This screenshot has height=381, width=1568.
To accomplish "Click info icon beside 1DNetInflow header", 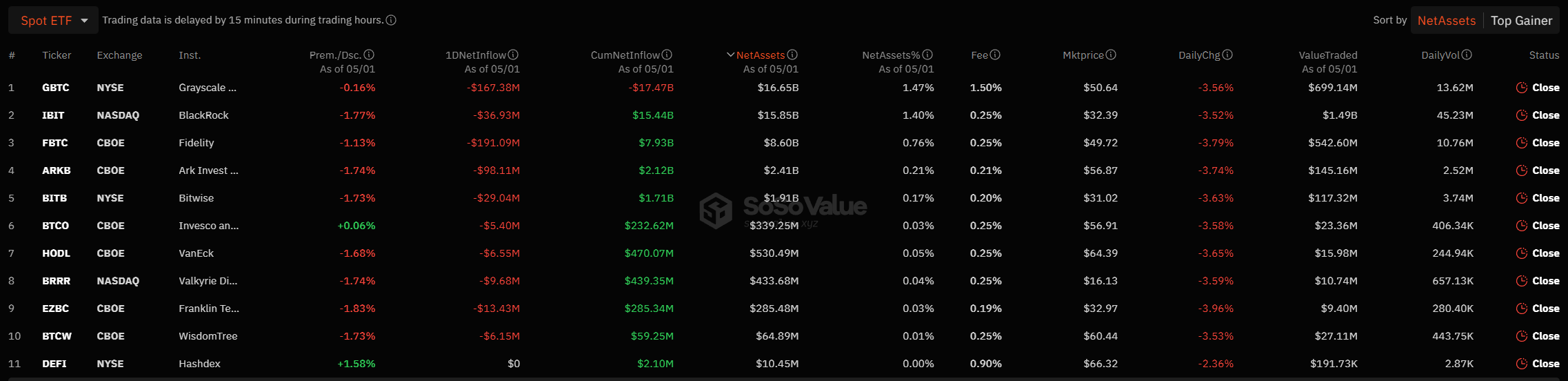I will pos(513,55).
